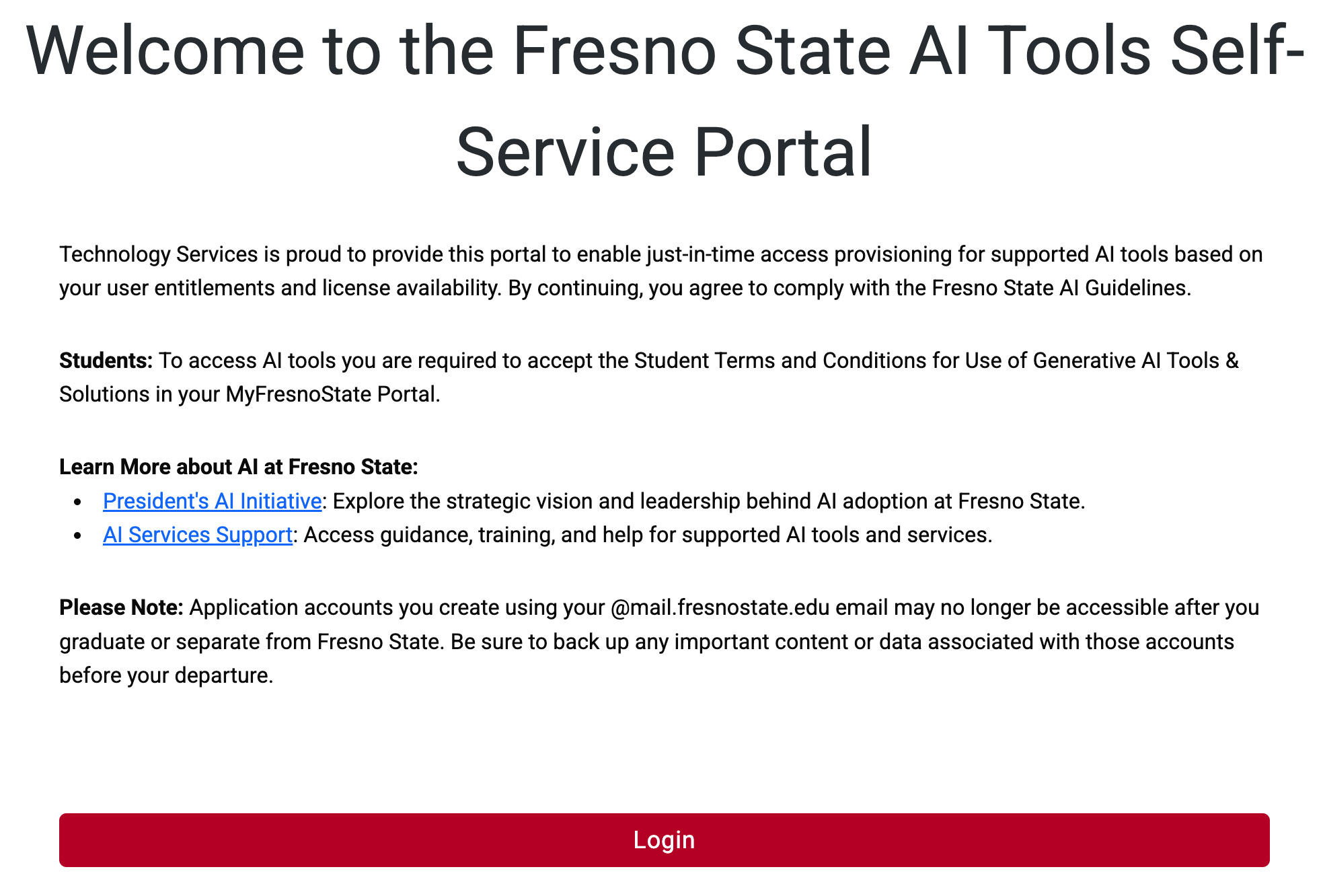Open the President's AI Initiative link

[211, 501]
